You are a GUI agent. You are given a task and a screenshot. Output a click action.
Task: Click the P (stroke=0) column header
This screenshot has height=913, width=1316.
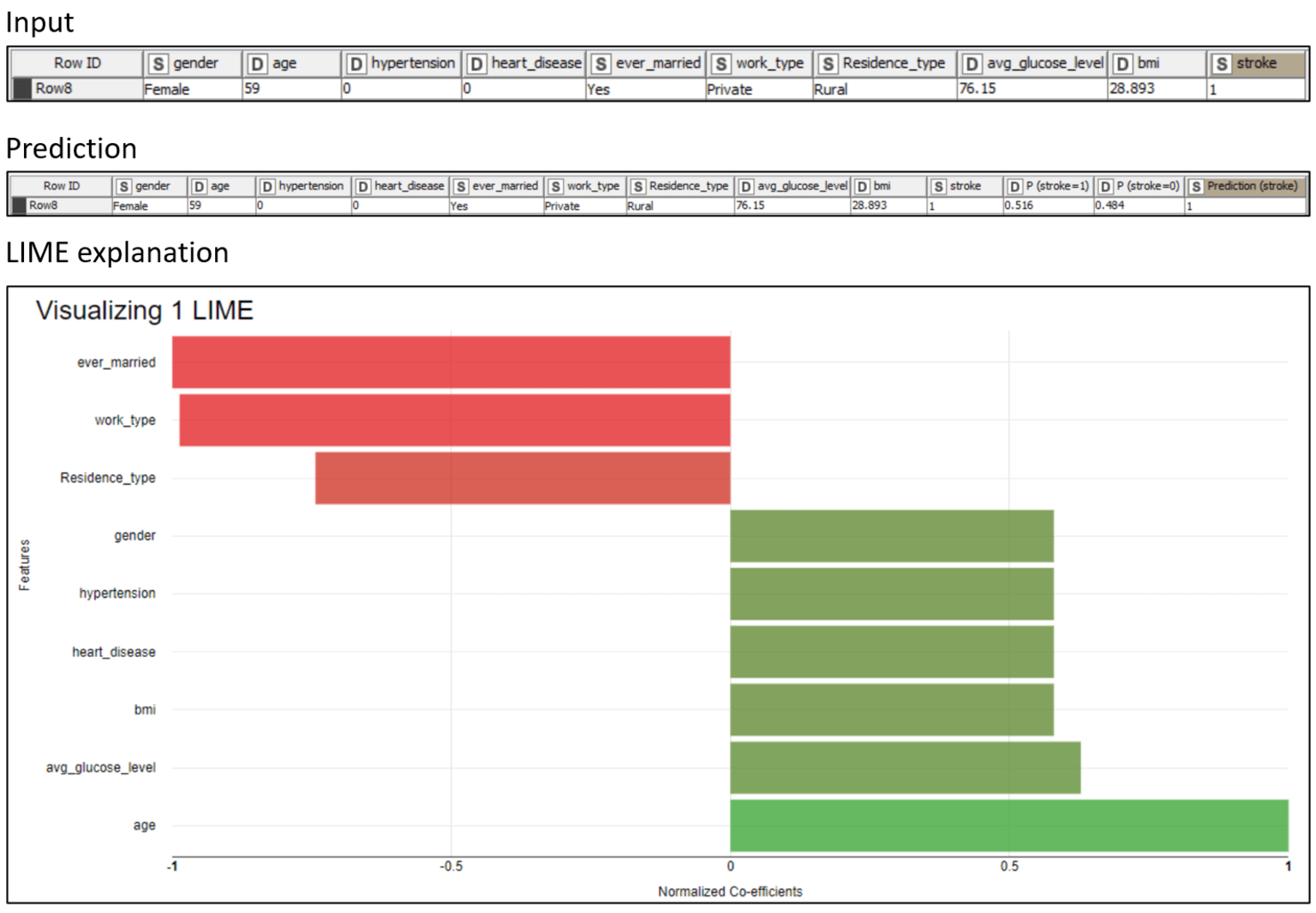pos(1140,186)
